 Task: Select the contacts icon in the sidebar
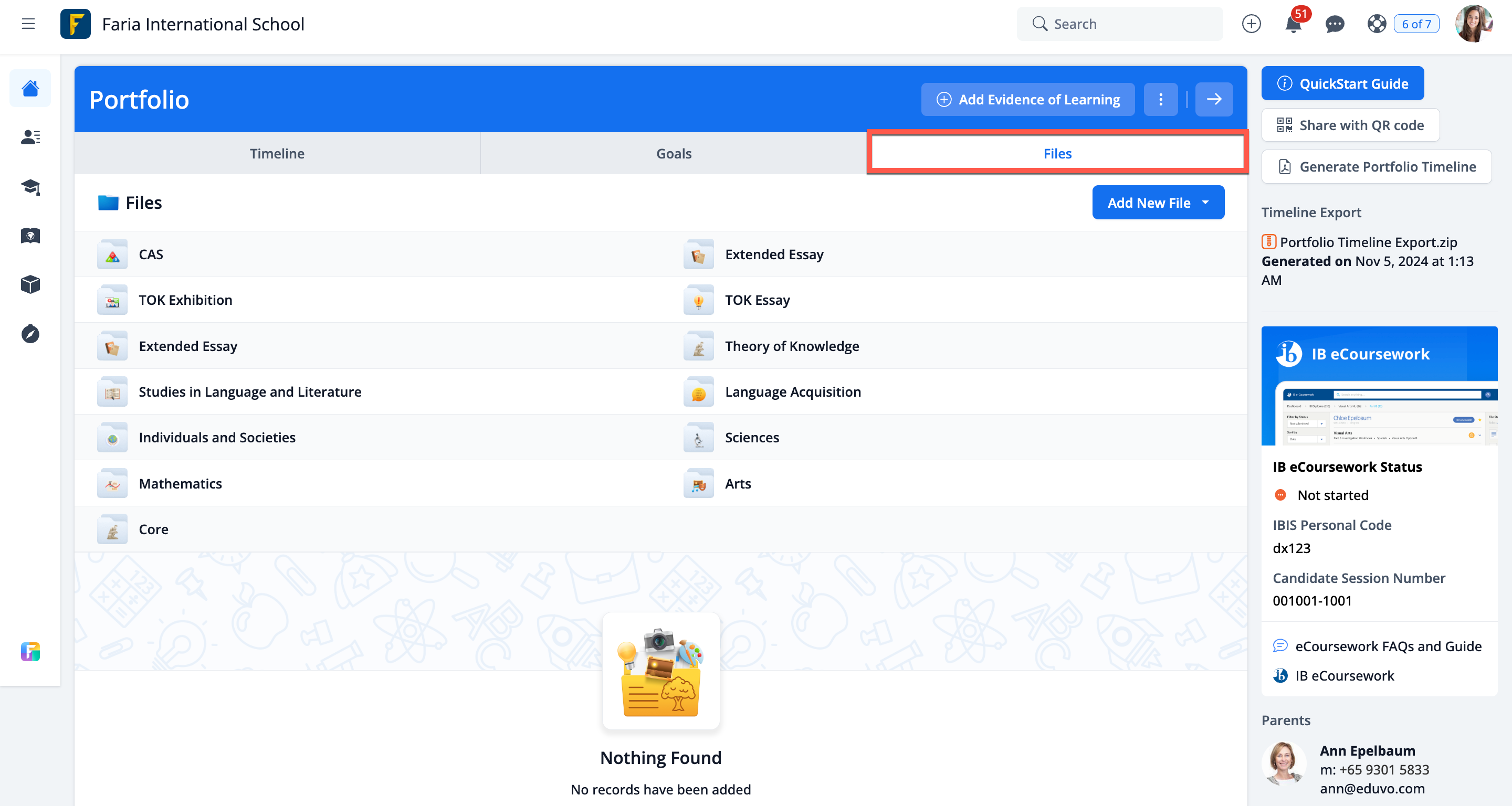tap(30, 137)
